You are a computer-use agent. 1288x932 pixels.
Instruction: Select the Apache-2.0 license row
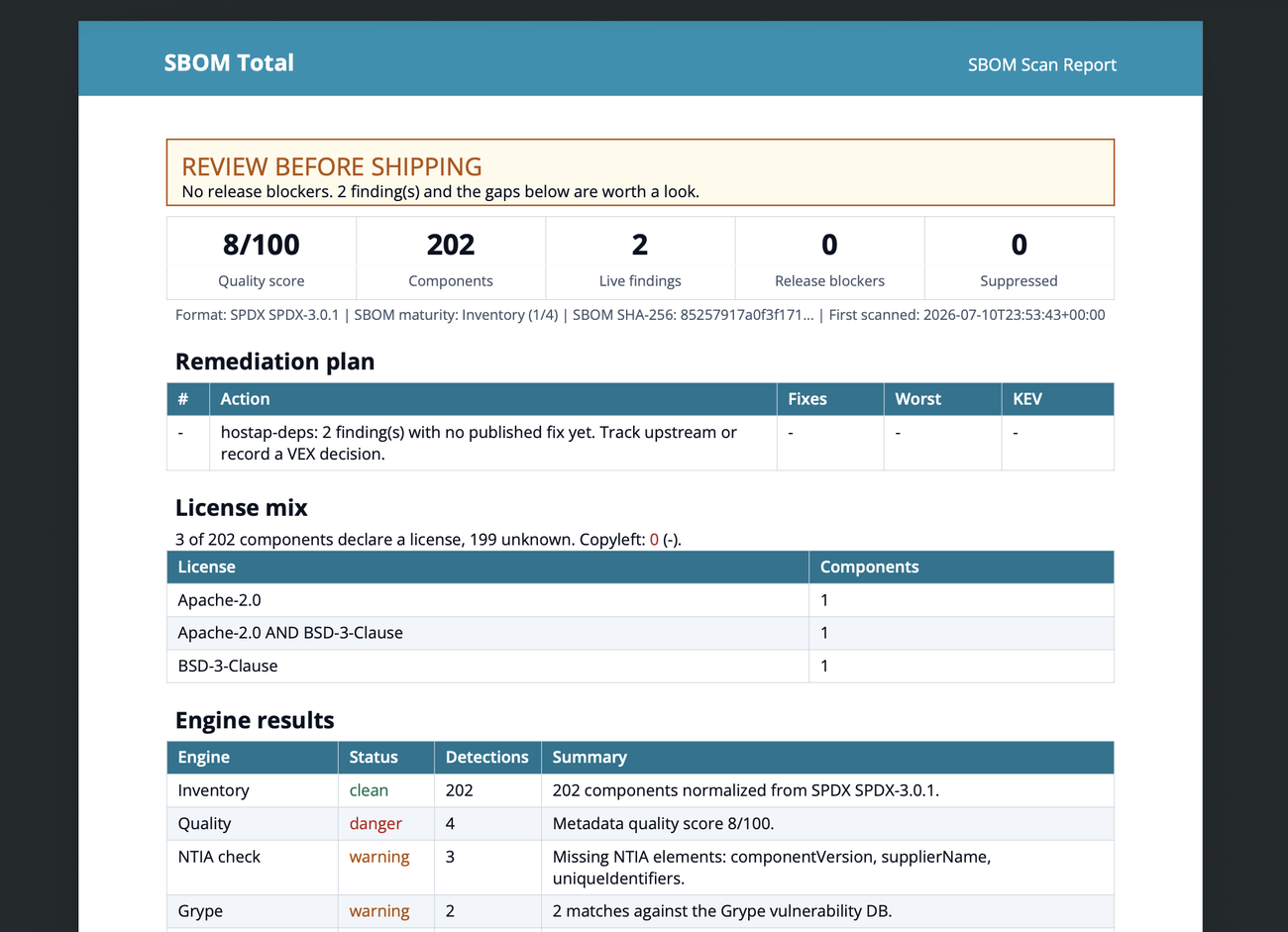(x=640, y=600)
